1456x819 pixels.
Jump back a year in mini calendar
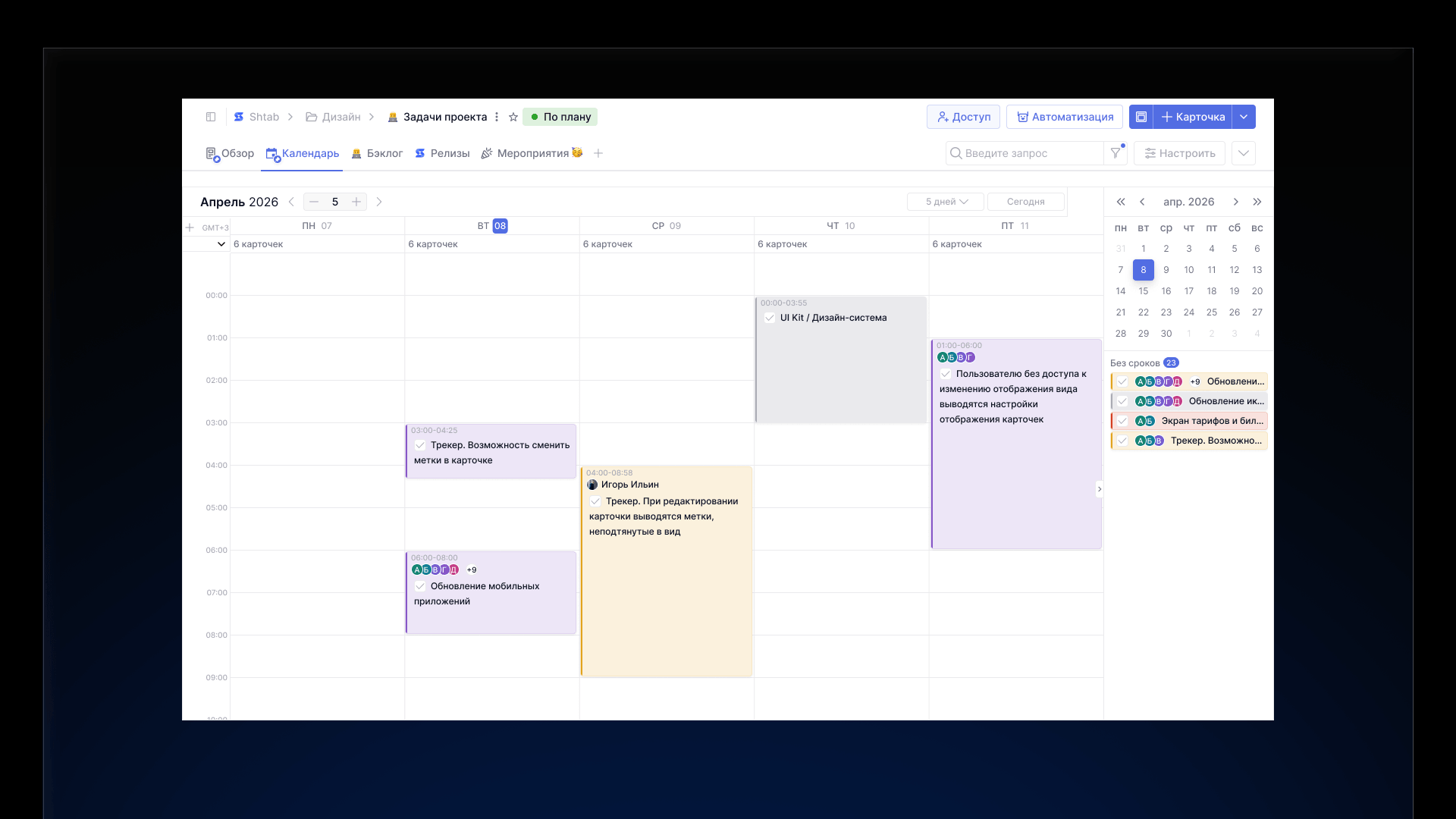(x=1121, y=202)
